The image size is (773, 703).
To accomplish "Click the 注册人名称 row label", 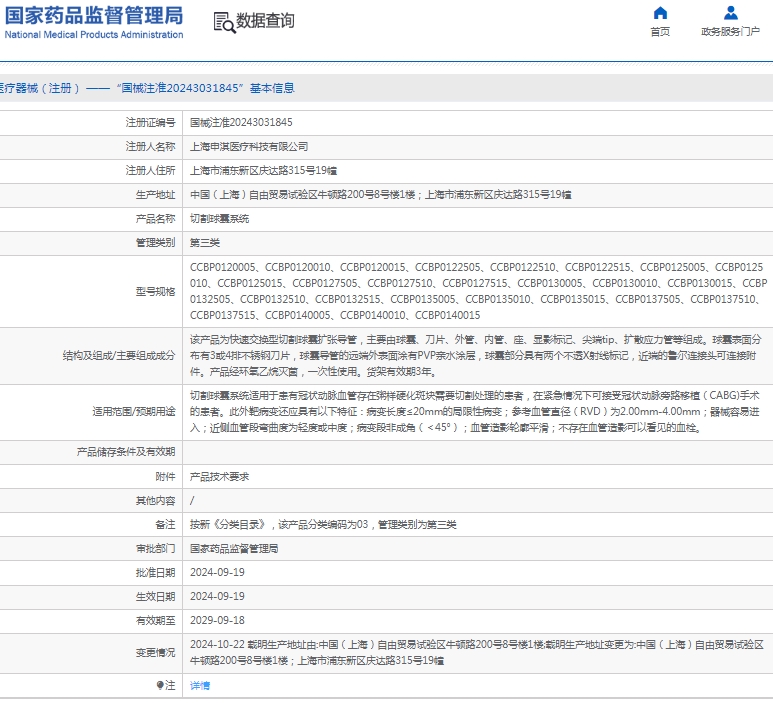I will (150, 146).
